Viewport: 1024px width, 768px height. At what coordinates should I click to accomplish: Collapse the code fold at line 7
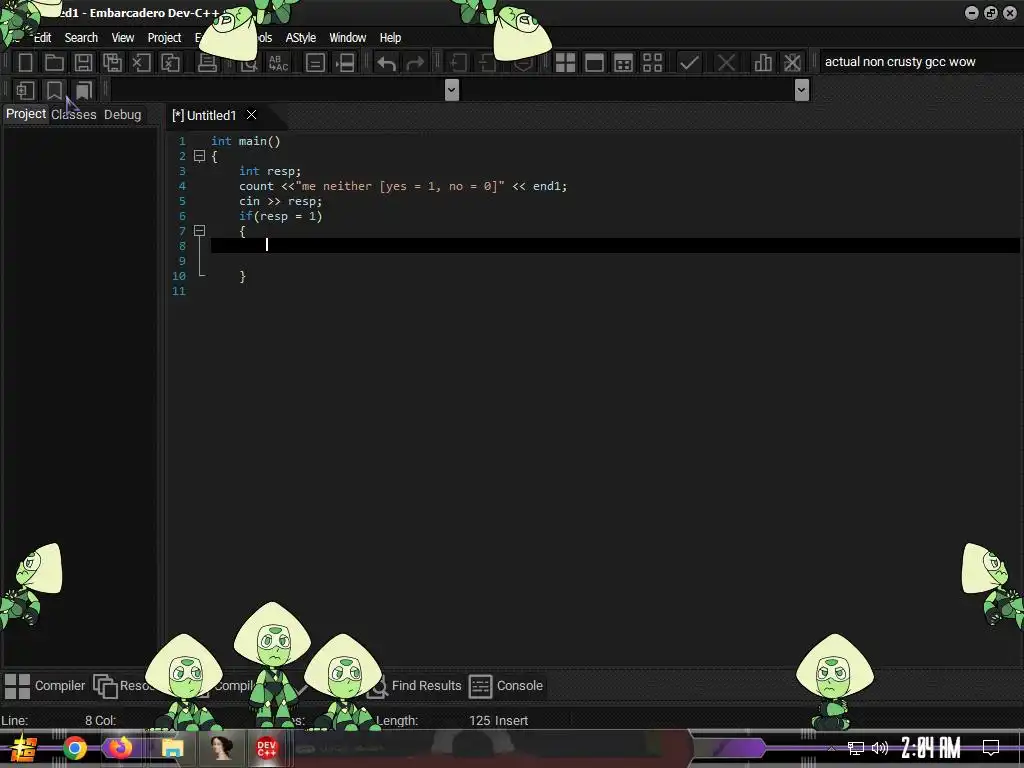(200, 231)
